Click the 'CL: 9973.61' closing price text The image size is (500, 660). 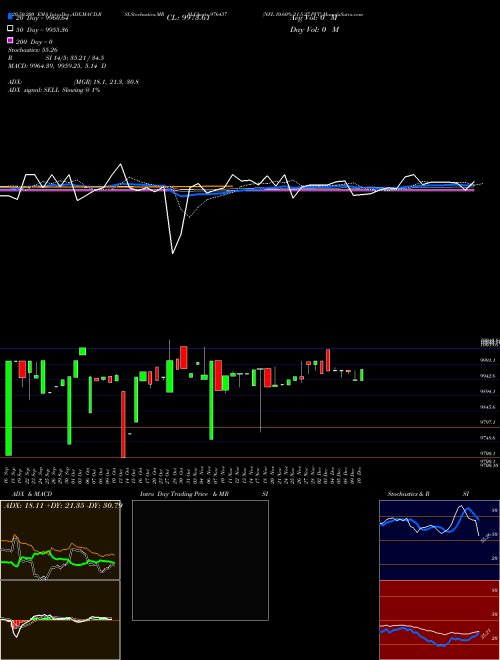pos(188,18)
